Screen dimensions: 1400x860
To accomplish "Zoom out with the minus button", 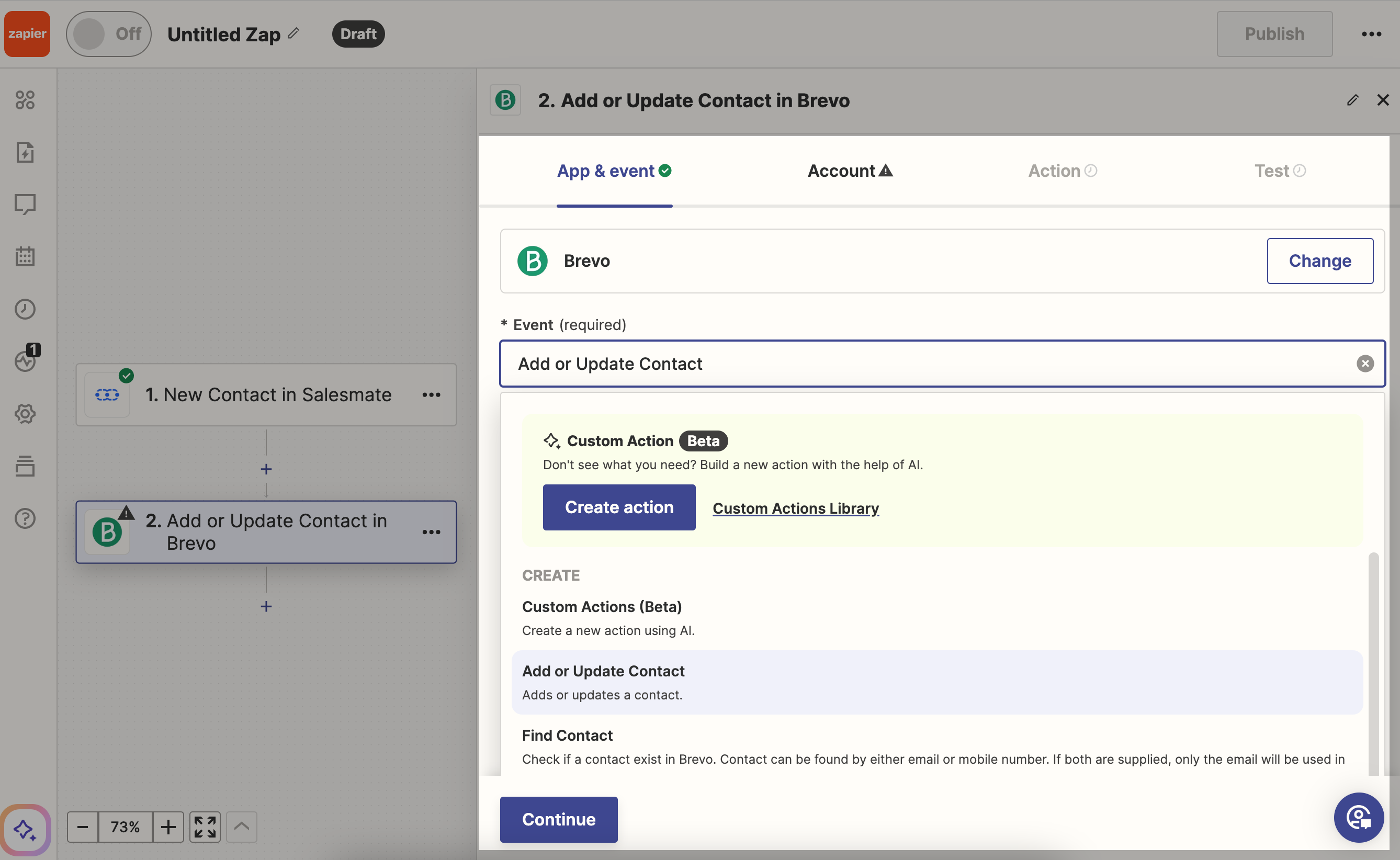I will coord(83,827).
